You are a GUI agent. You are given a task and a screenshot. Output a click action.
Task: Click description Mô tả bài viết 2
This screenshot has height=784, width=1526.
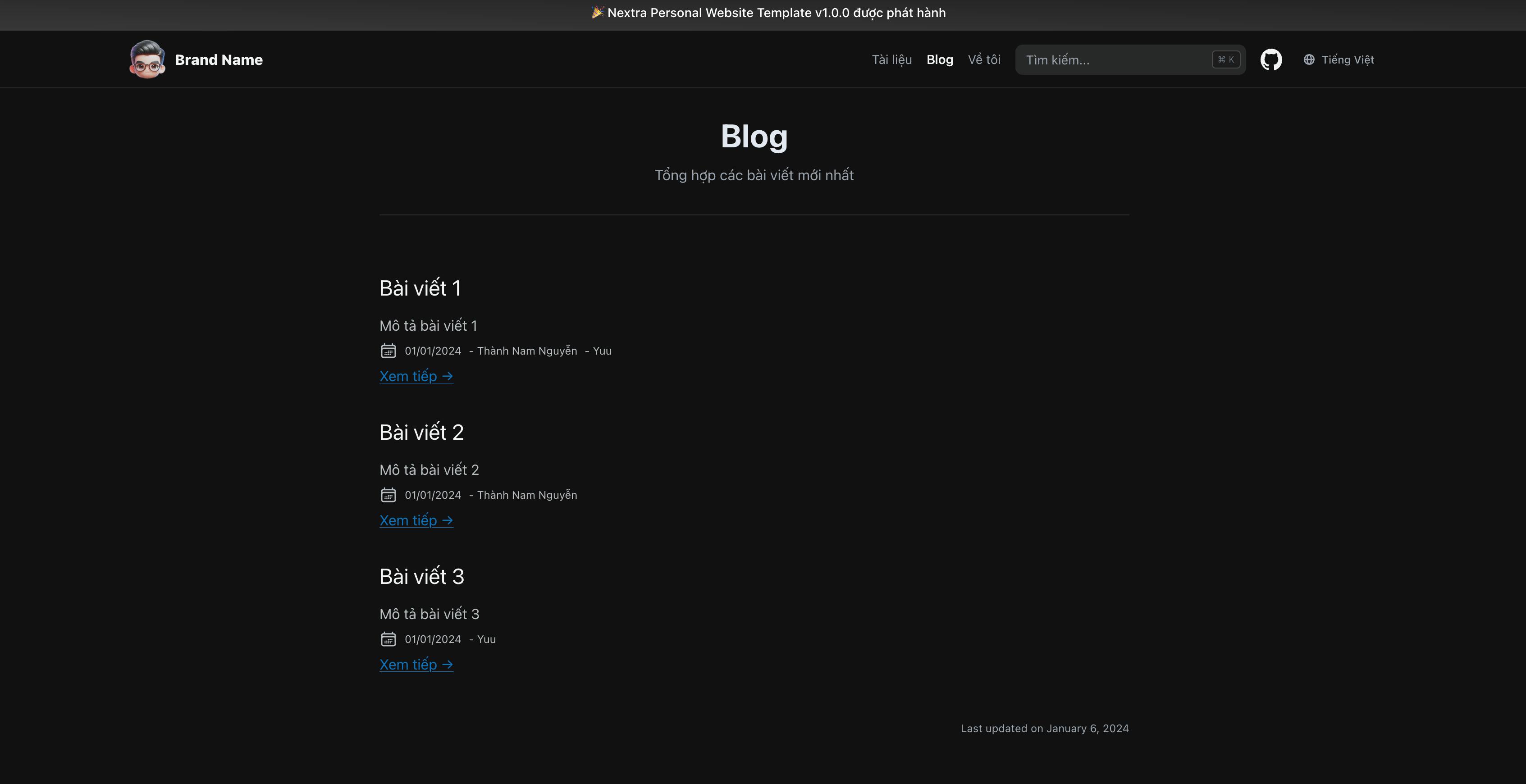429,470
